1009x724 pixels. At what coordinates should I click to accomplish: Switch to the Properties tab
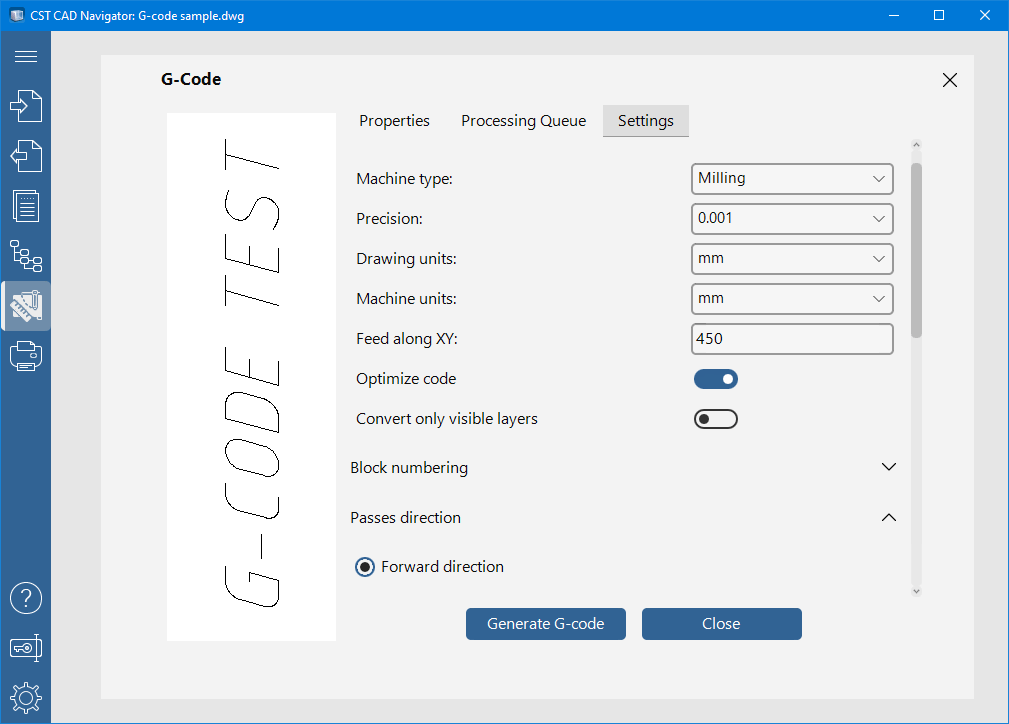(394, 121)
